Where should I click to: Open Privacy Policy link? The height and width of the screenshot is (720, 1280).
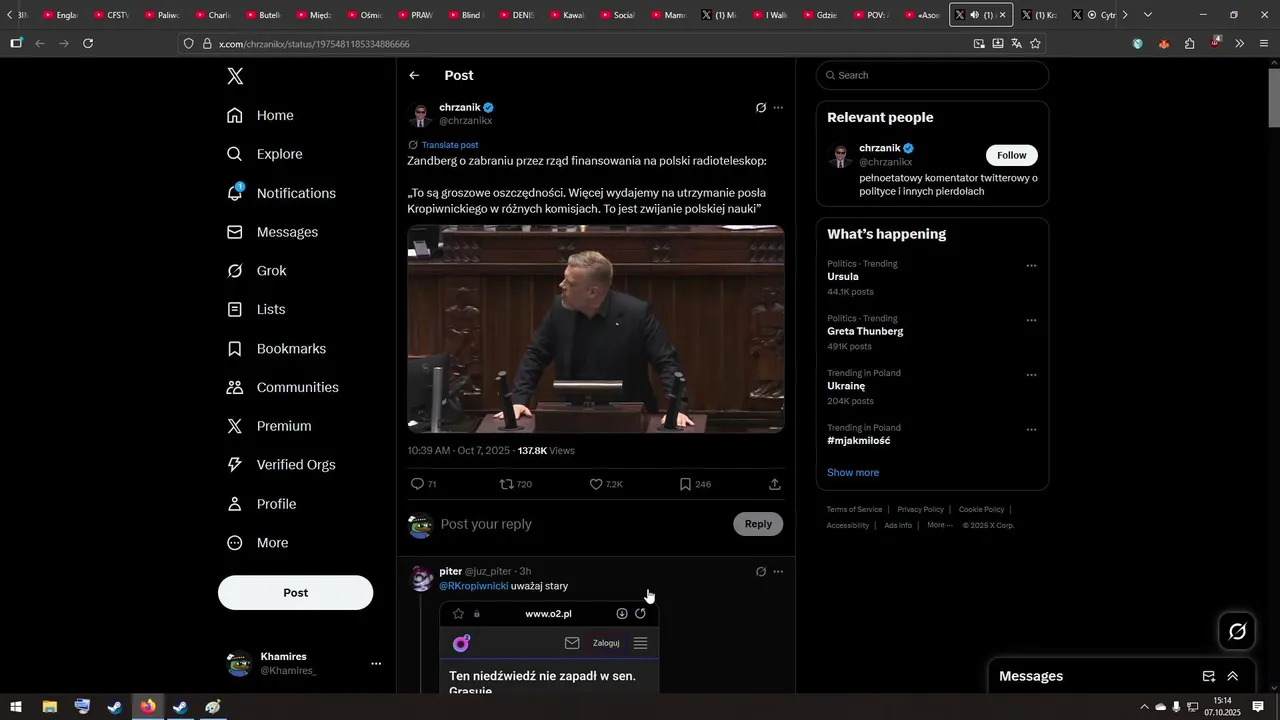click(x=920, y=510)
